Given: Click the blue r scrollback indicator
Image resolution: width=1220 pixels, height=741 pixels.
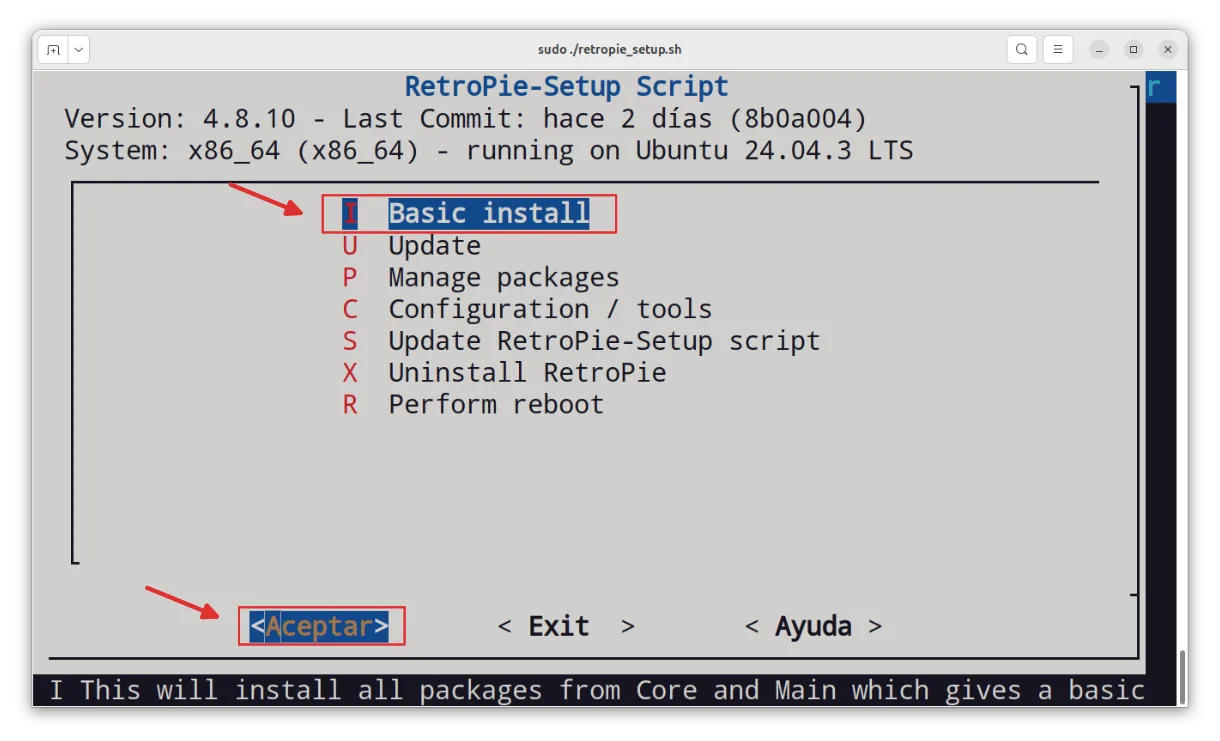Looking at the screenshot, I should click(1159, 88).
